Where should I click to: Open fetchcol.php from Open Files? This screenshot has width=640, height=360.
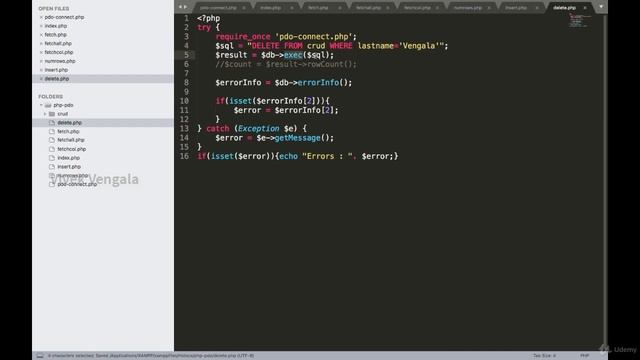59,52
